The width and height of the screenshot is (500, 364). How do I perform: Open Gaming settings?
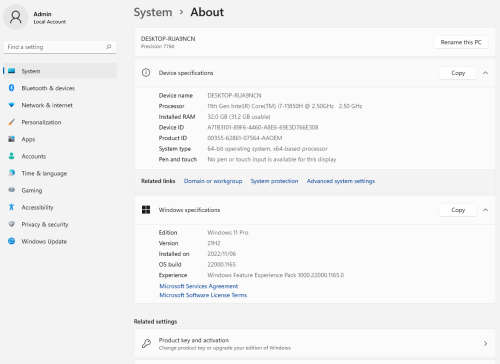tap(60, 190)
